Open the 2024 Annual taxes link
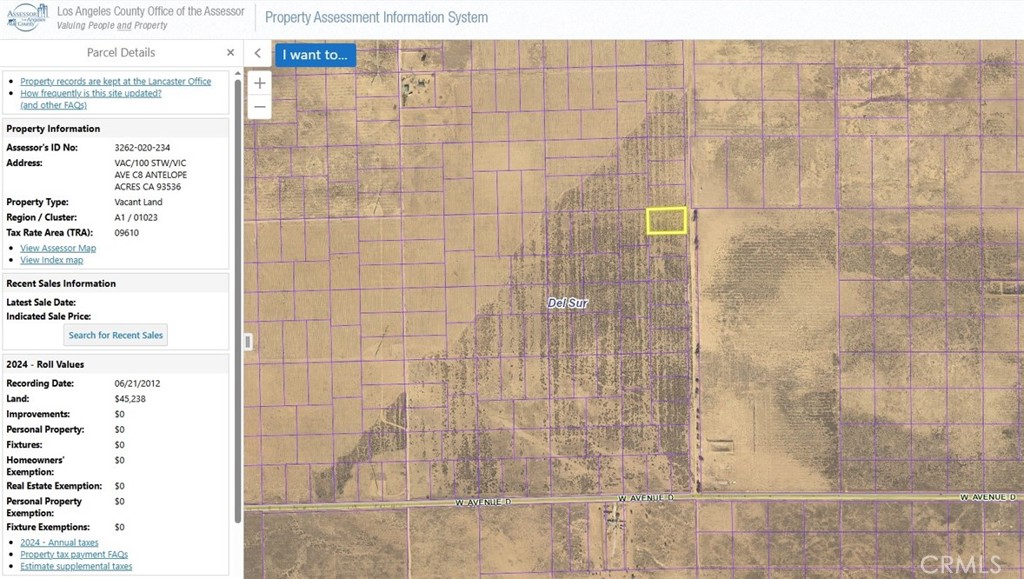Viewport: 1024px width, 579px height. pos(59,542)
